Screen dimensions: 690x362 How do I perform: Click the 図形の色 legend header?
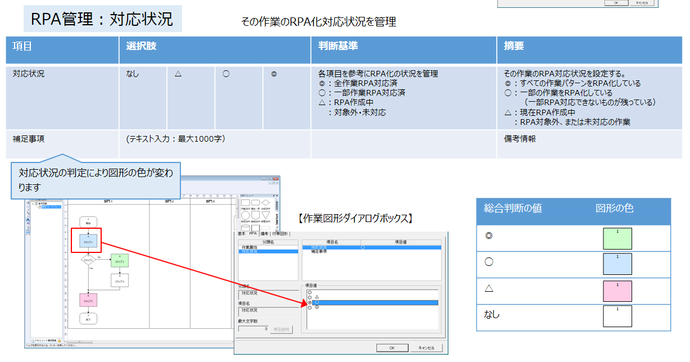point(614,208)
